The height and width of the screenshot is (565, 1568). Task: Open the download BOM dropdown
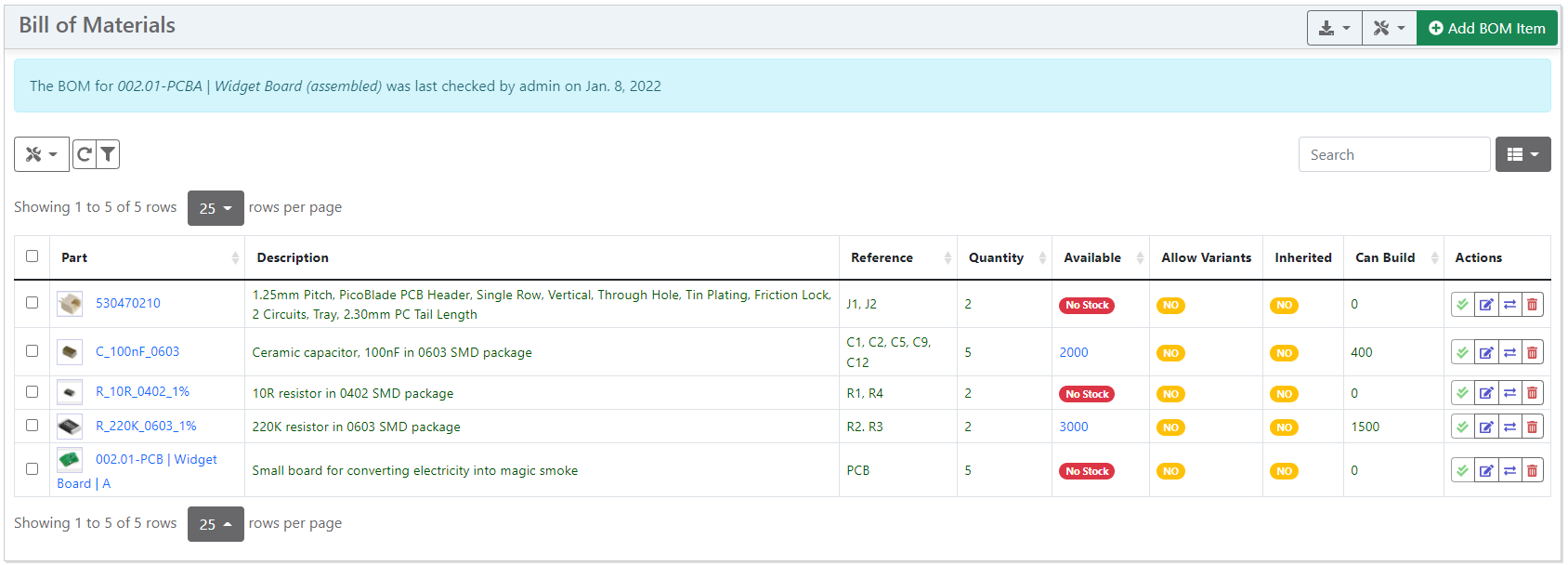coord(1334,29)
